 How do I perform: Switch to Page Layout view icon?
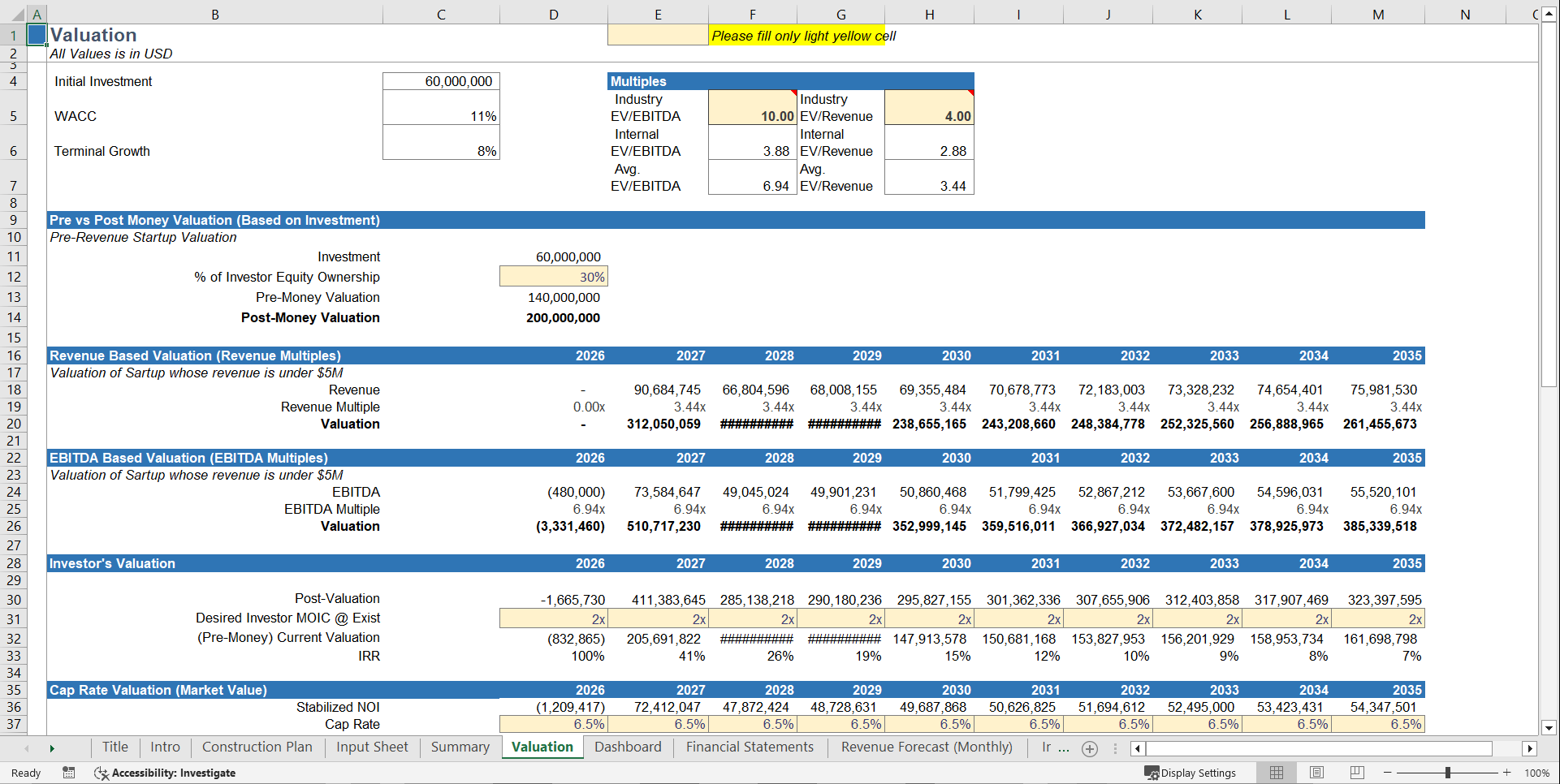coord(1316,773)
